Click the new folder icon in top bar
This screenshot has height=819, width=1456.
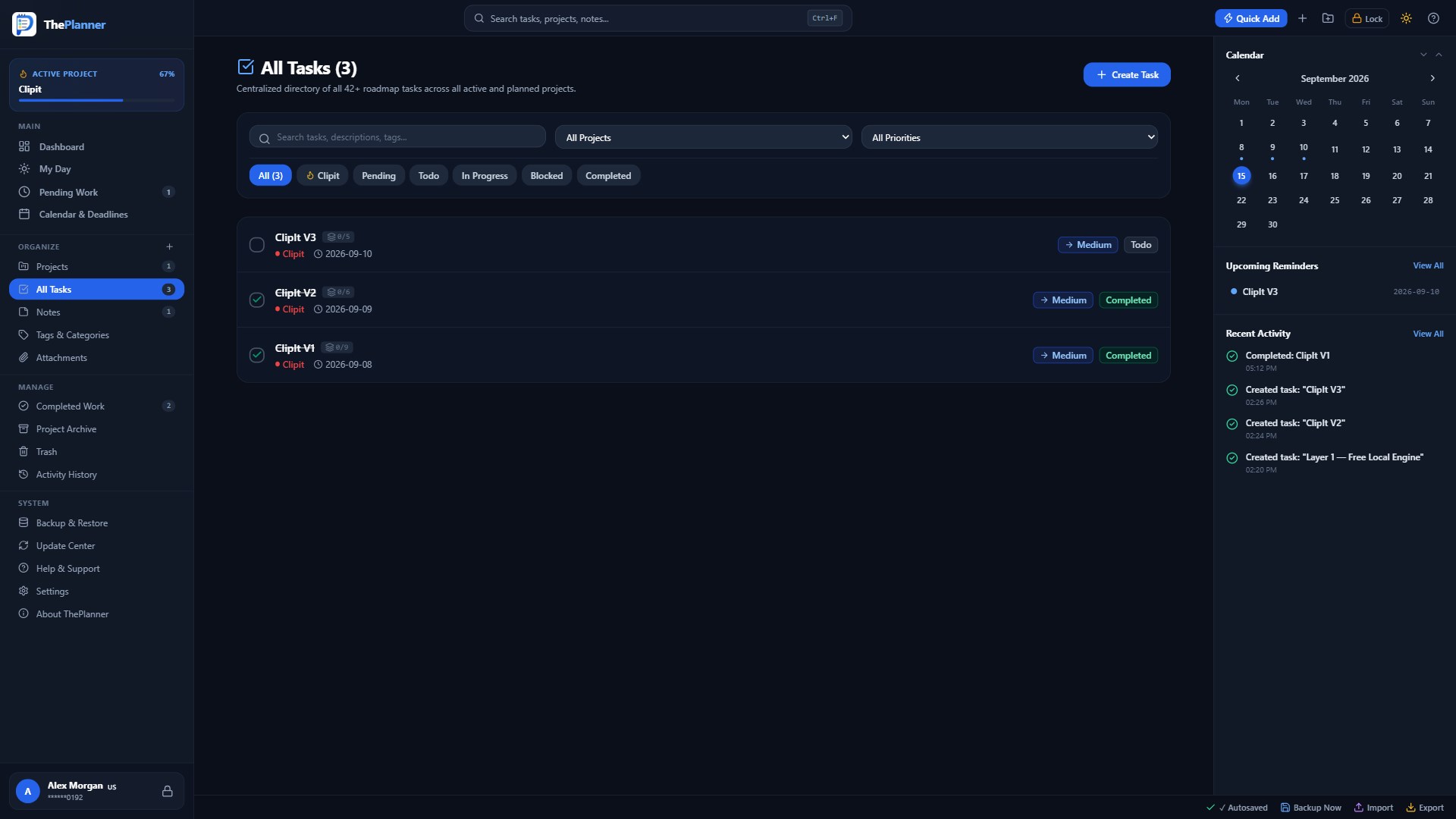(1328, 18)
